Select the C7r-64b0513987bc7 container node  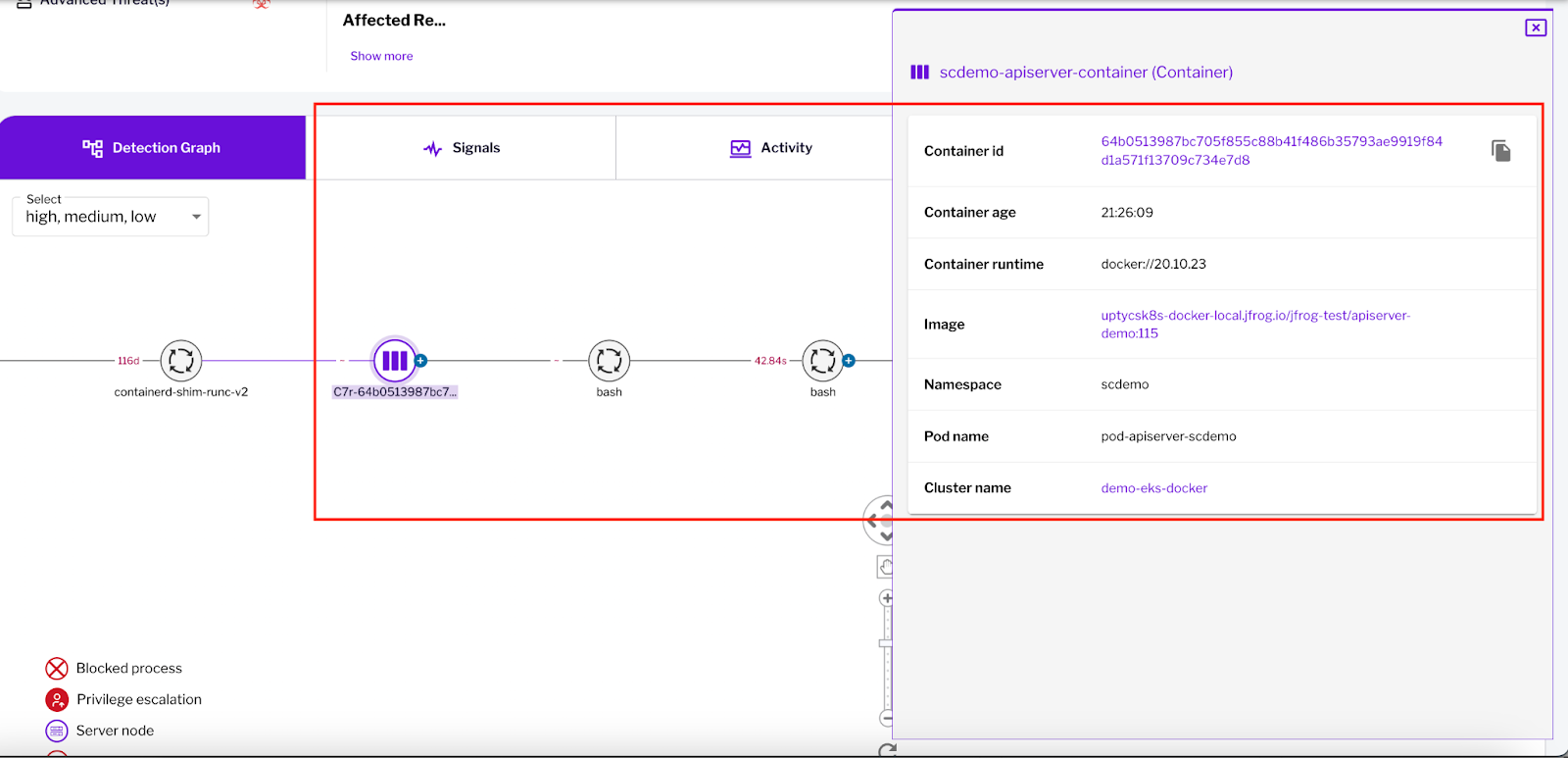coord(395,361)
